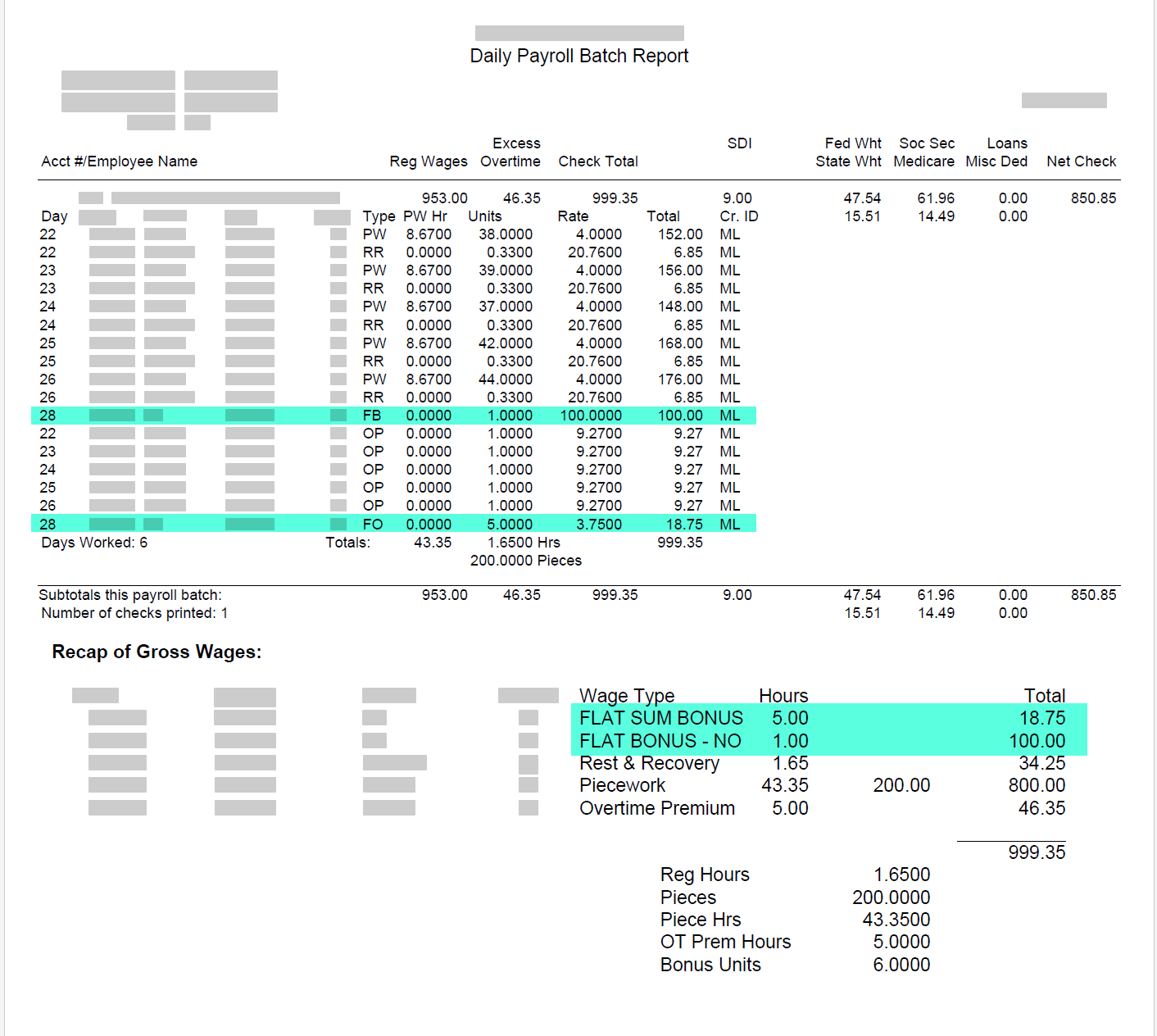Click the Days Worked: 6 text
This screenshot has height=1036, width=1157.
pos(94,543)
